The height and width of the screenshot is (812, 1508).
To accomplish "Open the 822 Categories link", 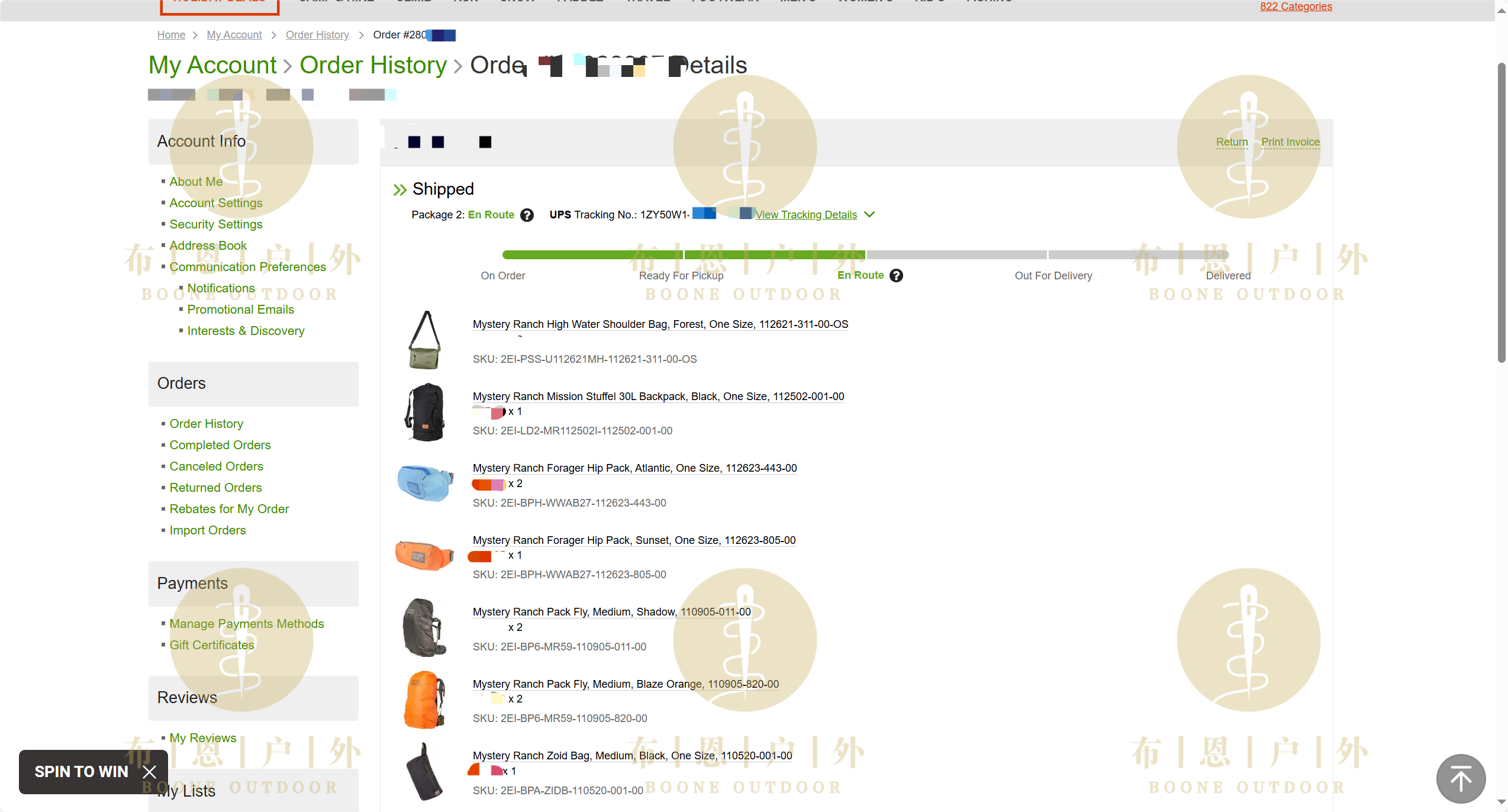I will click(1296, 7).
